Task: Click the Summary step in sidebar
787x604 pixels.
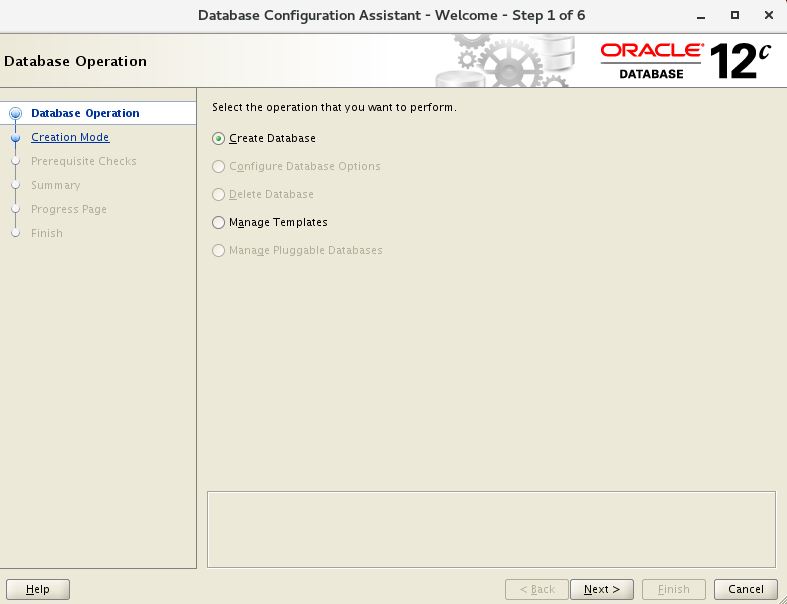Action: click(x=56, y=185)
